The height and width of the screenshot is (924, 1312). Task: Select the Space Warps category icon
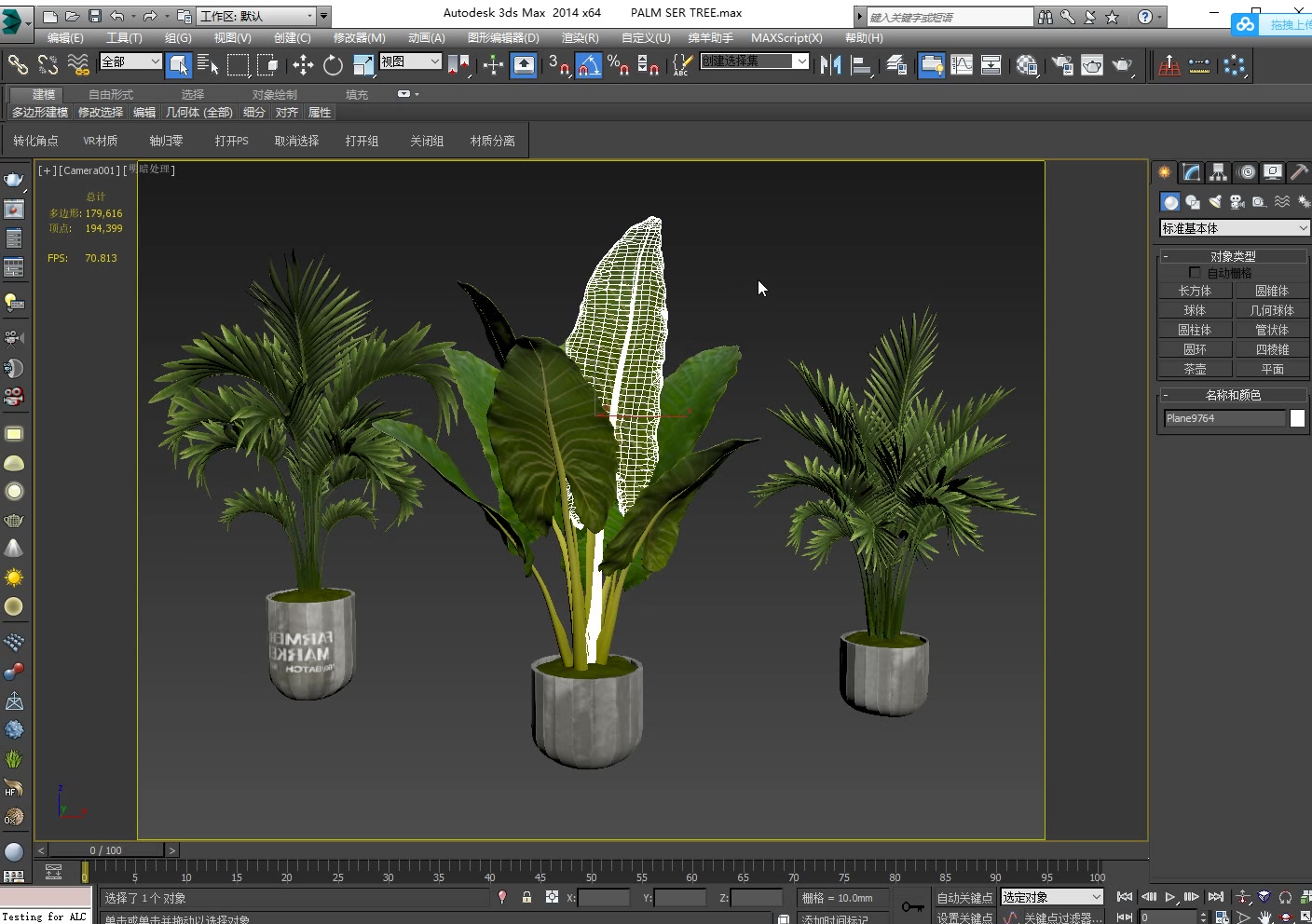1282,202
